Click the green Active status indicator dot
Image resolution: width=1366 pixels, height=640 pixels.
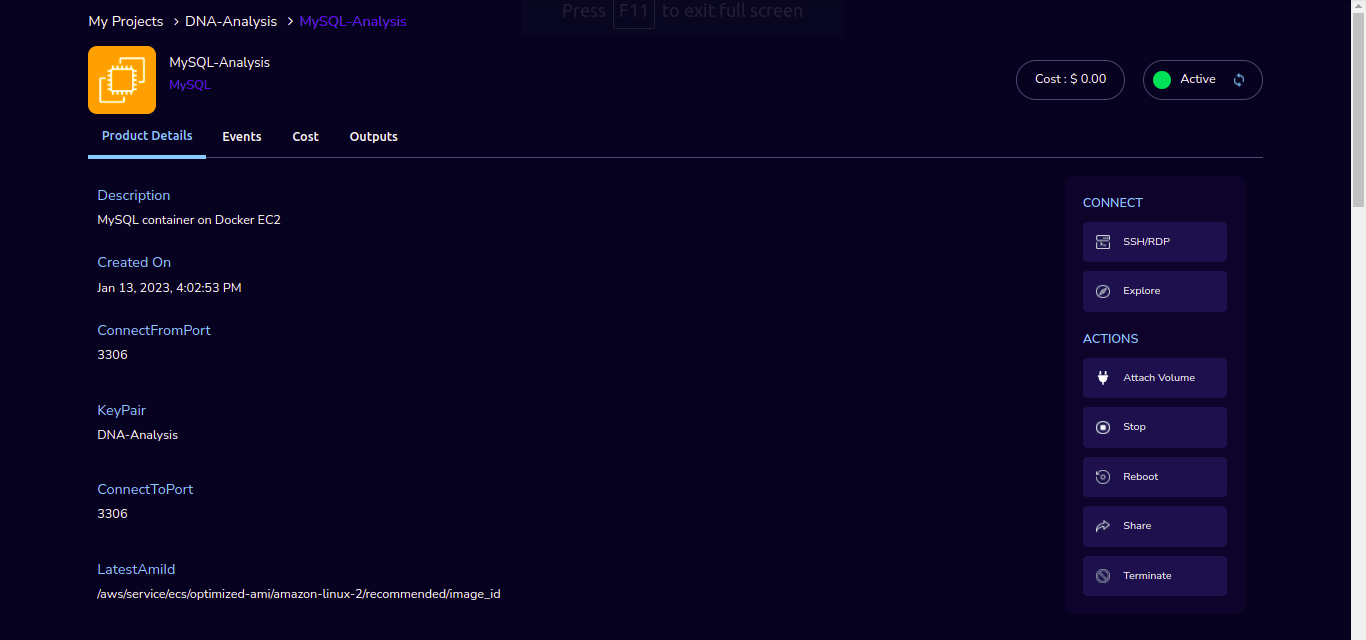click(x=1162, y=80)
